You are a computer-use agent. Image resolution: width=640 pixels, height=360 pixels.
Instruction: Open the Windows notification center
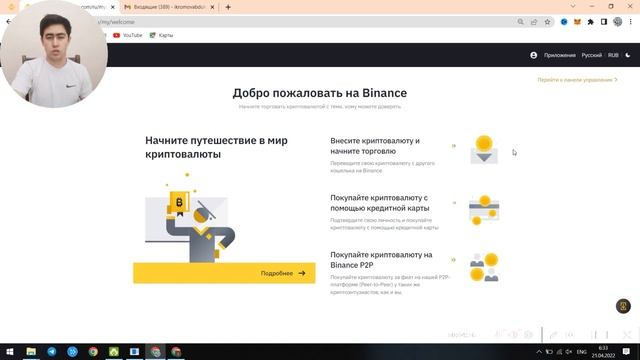coord(626,352)
